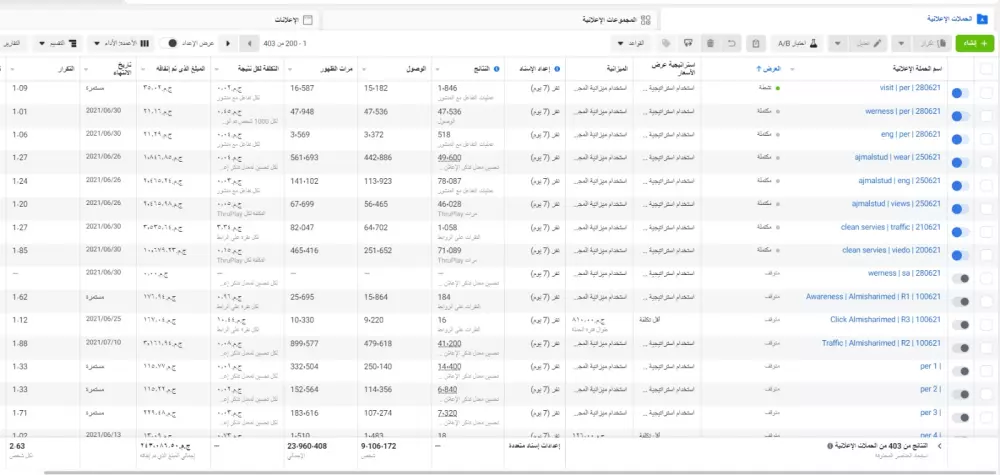This screenshot has height=475, width=1000.
Task: Open the dropdown arrow next to Edit
Action: (x=837, y=43)
